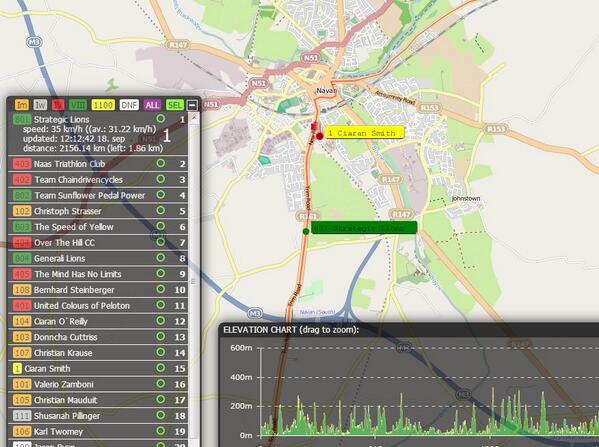Viewport: 599px width, 447px height.
Task: Click the red 404 badge for Over The Hill CC
Action: [x=22, y=243]
